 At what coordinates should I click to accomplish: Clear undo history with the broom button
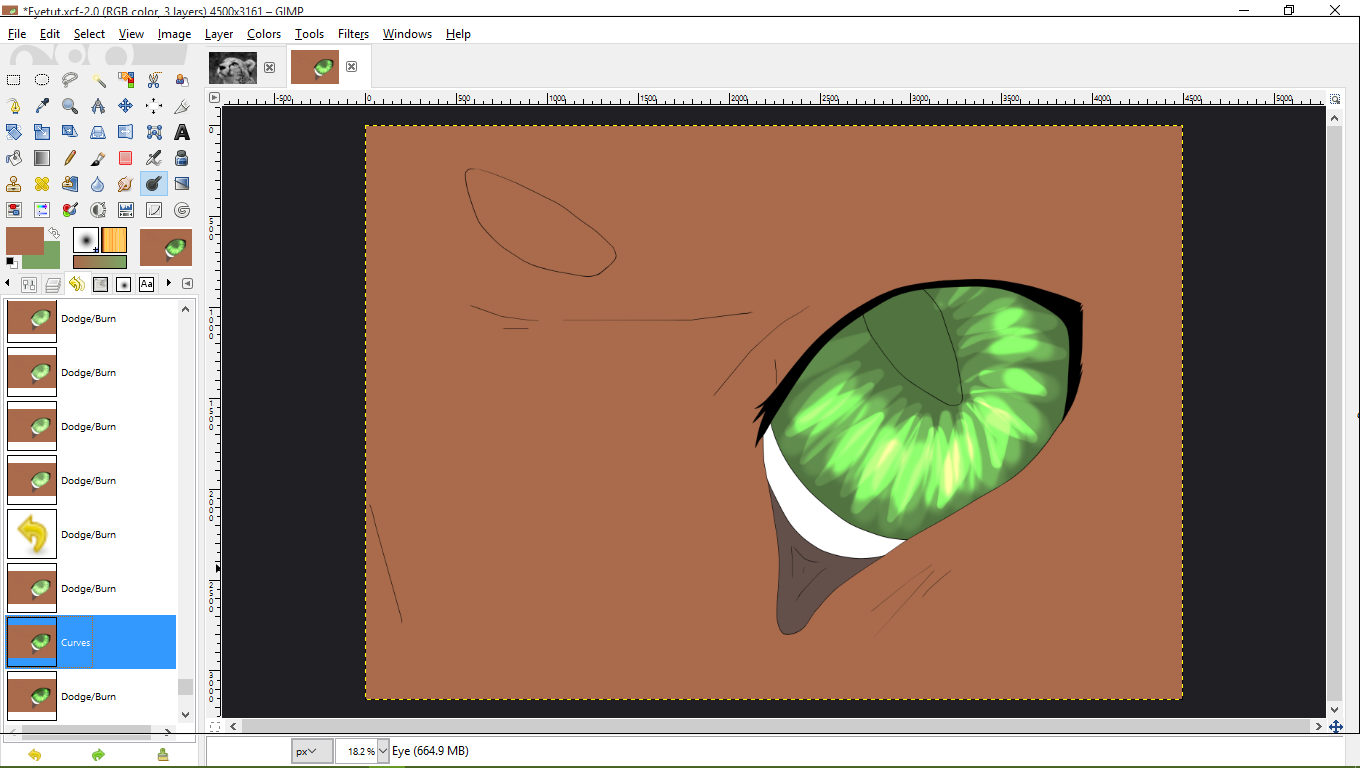162,755
